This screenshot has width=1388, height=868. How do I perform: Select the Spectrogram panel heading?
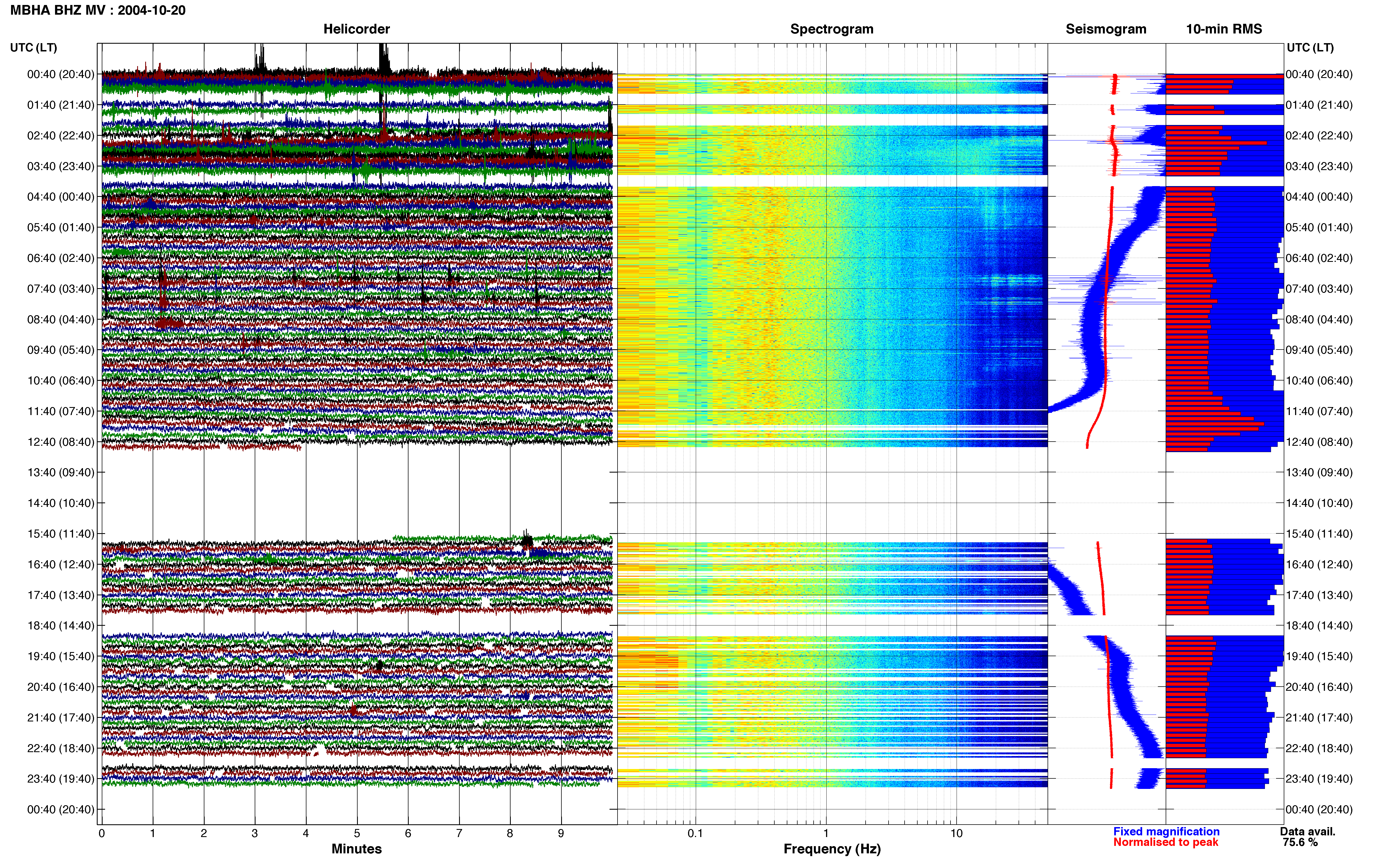[832, 29]
